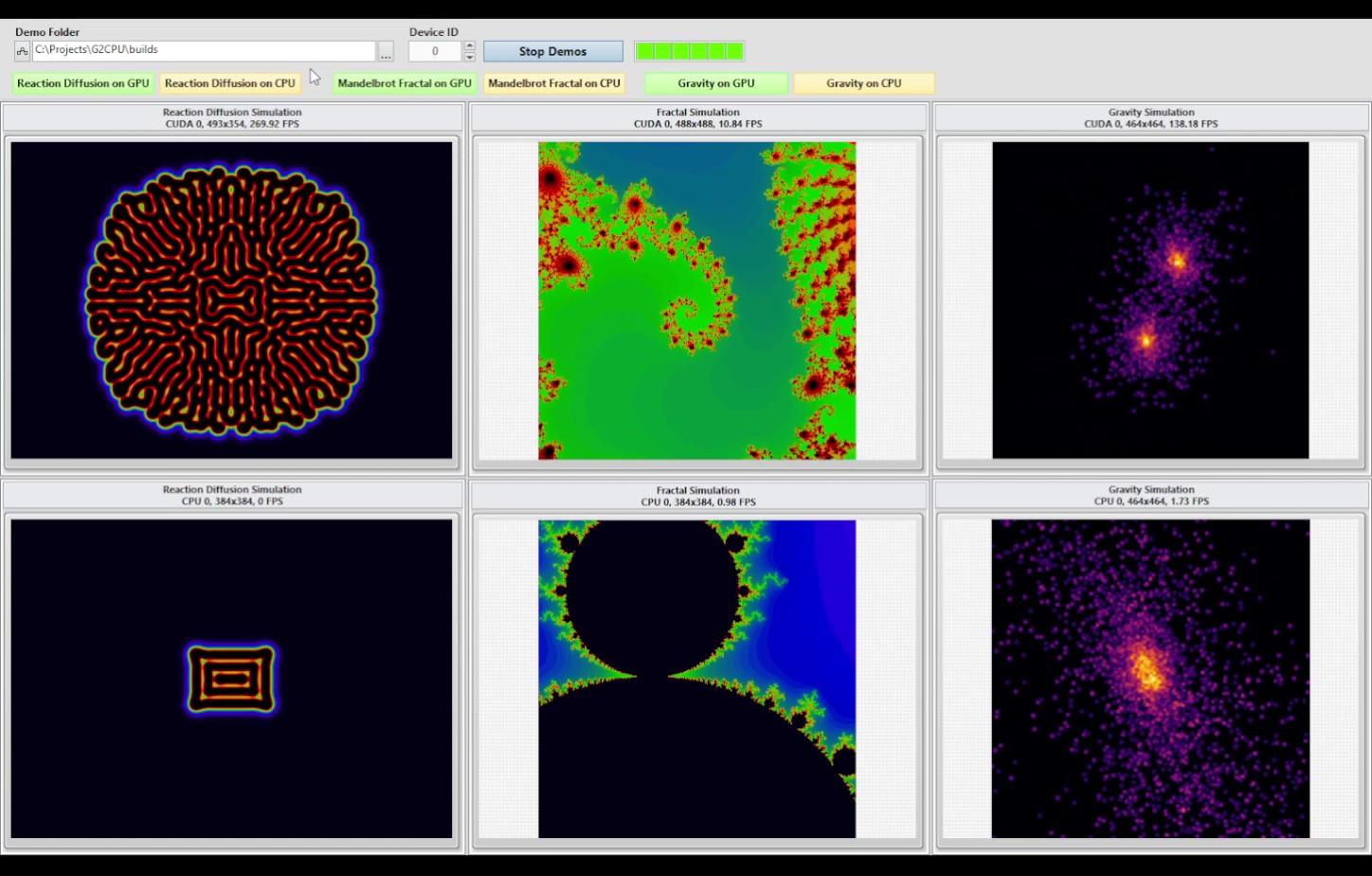Click the path type icon beside Demo Folder

click(x=23, y=51)
